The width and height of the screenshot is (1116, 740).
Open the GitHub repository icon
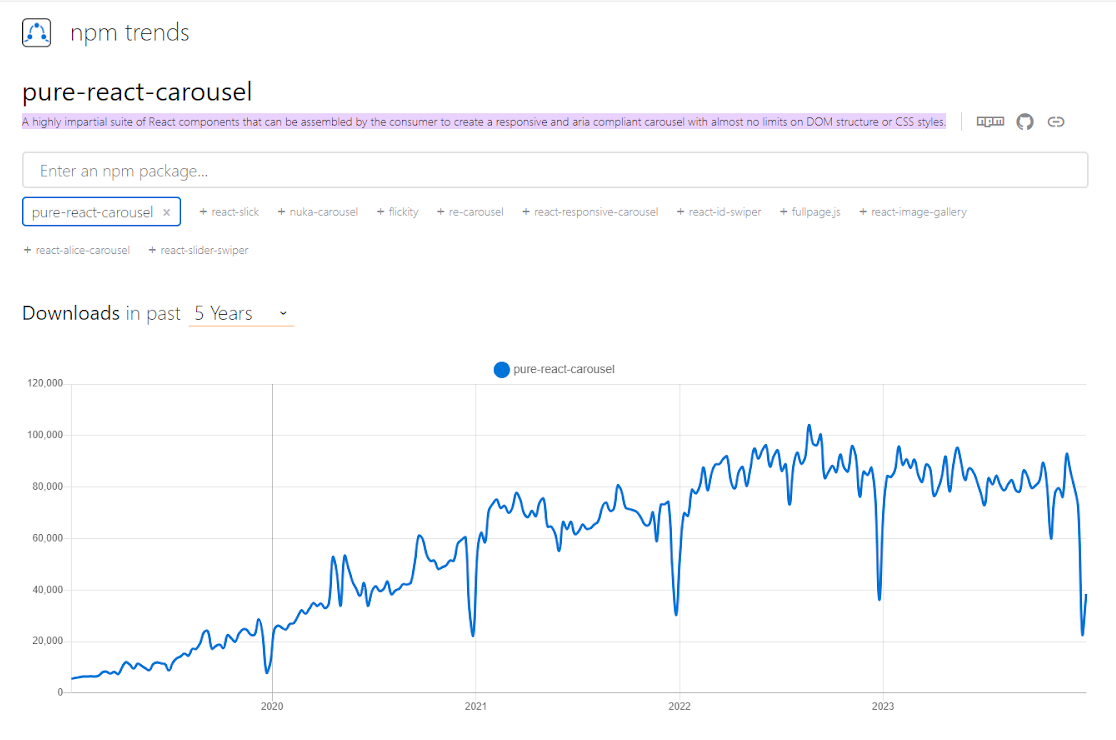point(1024,121)
